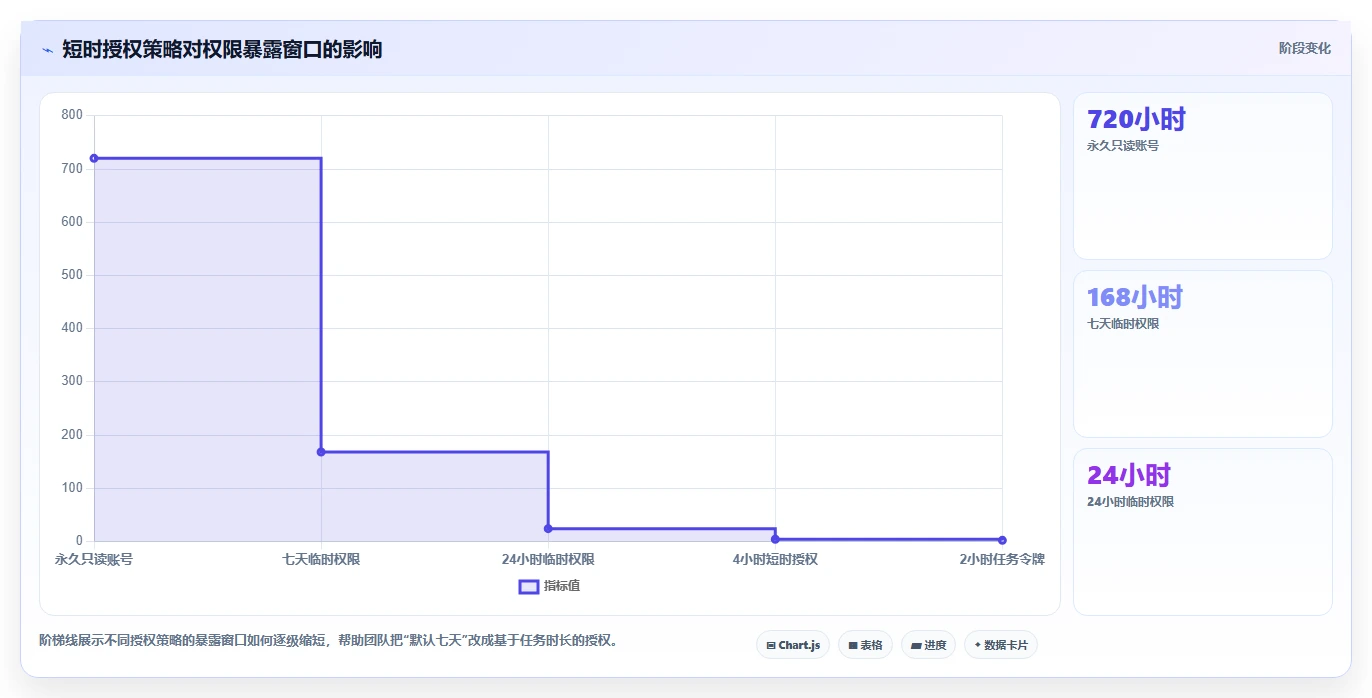Click the 168小时 card value
The width and height of the screenshot is (1372, 698).
coord(1135,297)
